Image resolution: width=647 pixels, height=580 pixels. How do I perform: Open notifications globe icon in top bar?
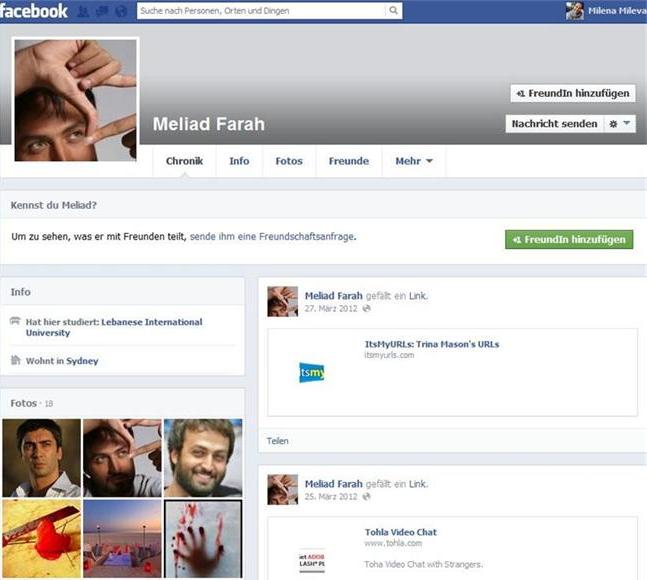[x=121, y=12]
